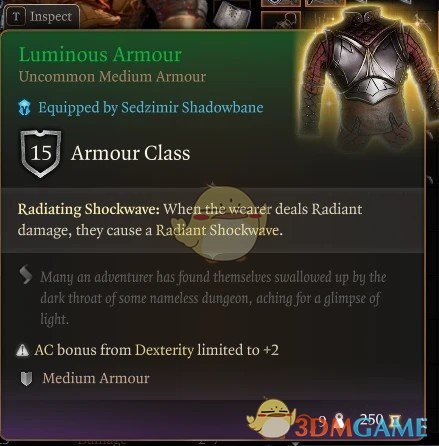
Task: Select the Luminous Armour title
Action: 100,54
